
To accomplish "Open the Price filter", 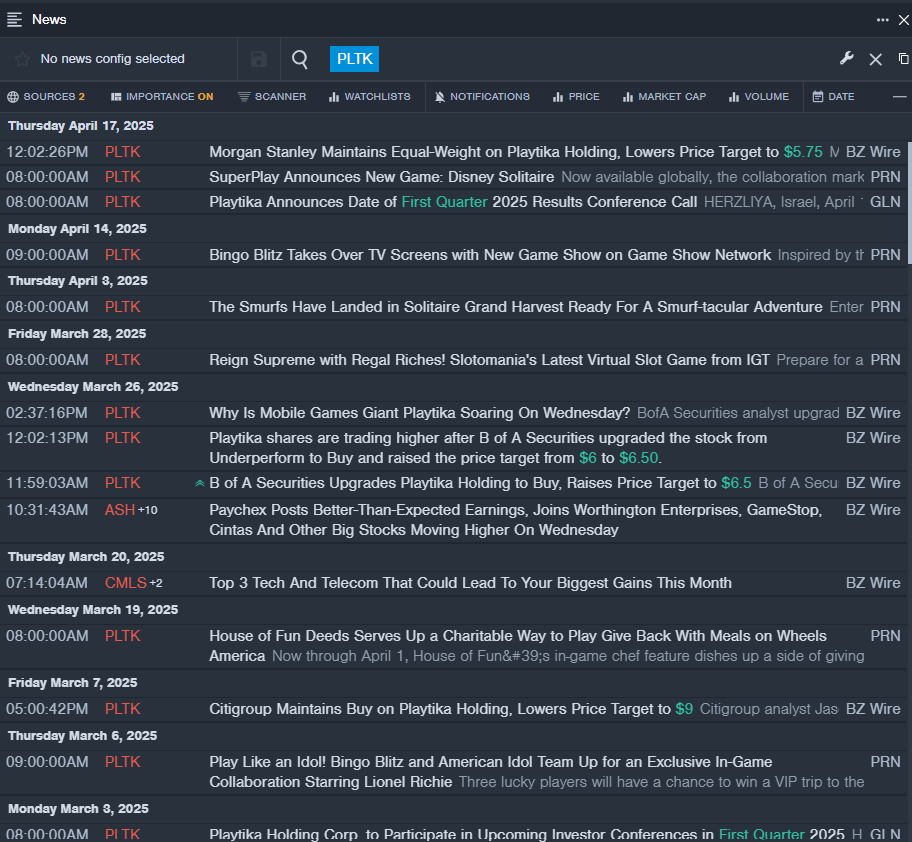I will click(x=576, y=97).
